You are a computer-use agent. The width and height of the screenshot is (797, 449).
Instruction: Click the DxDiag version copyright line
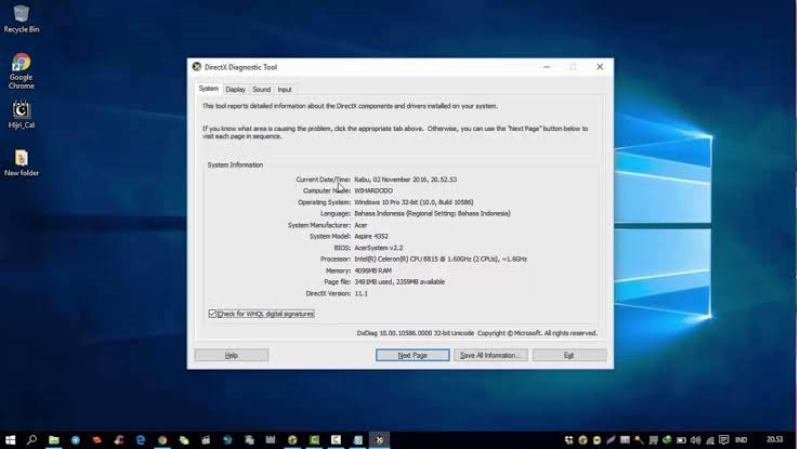coord(477,333)
